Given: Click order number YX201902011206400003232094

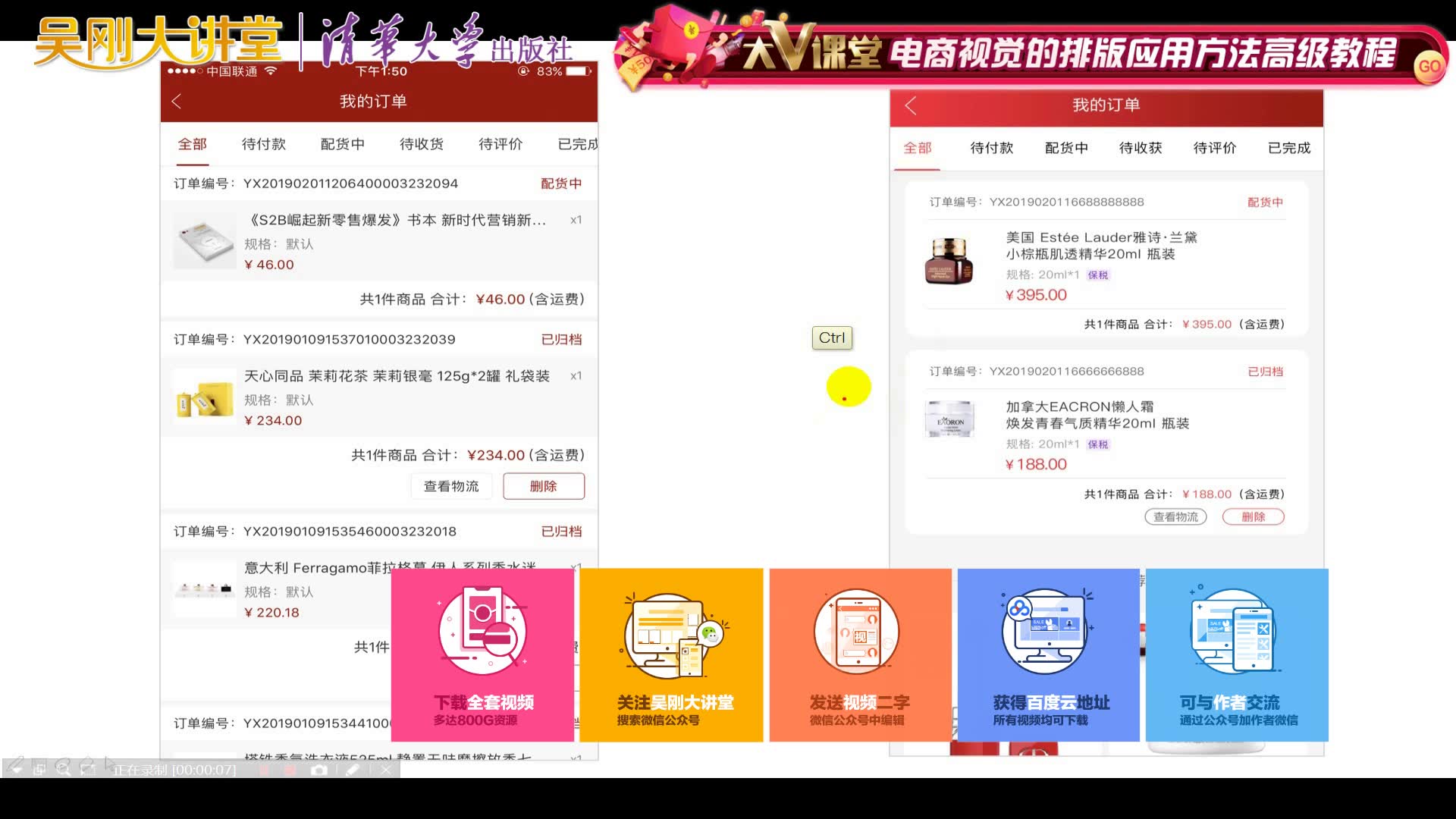Looking at the screenshot, I should pyautogui.click(x=350, y=184).
